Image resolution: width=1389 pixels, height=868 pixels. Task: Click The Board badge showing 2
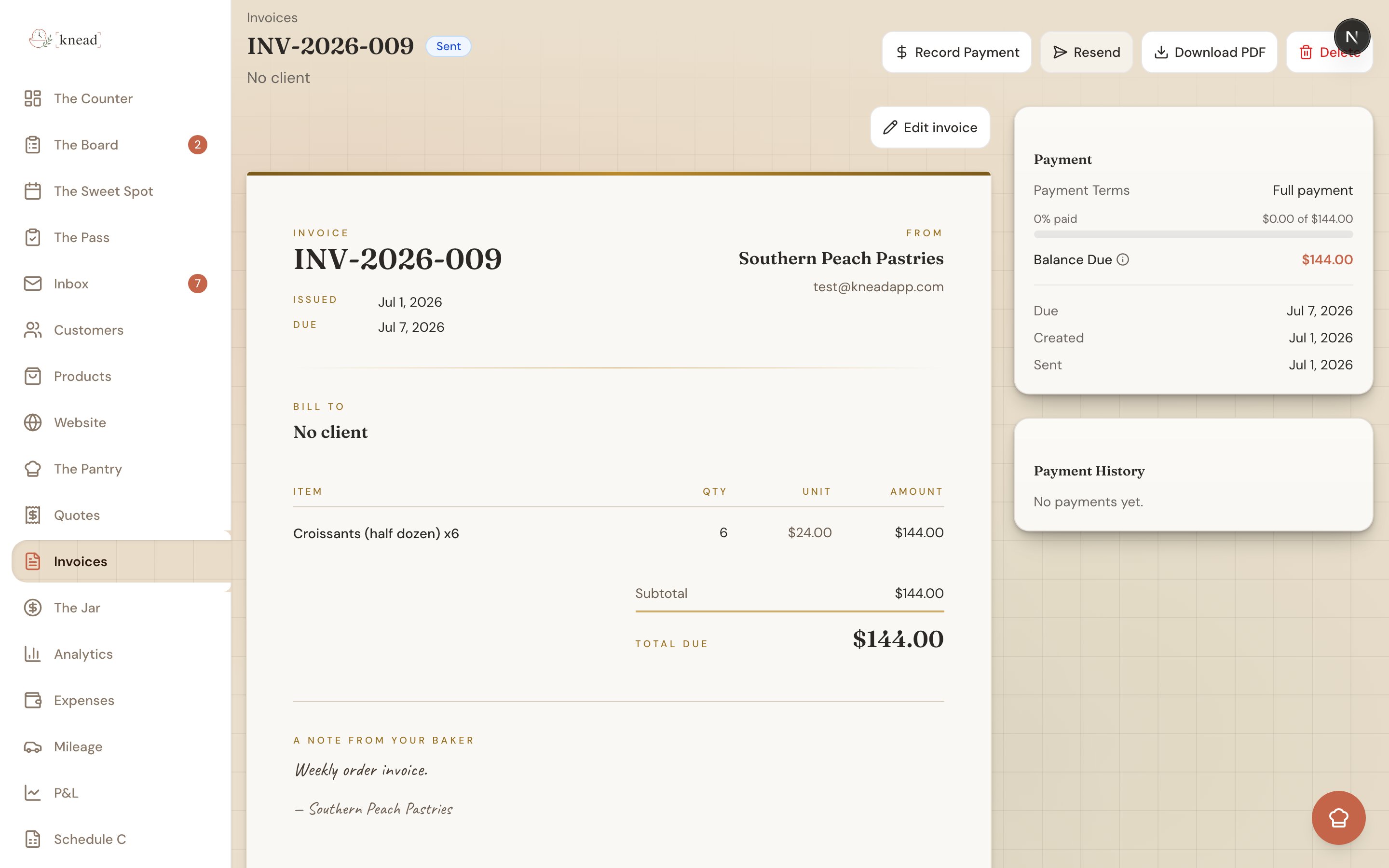pyautogui.click(x=197, y=145)
